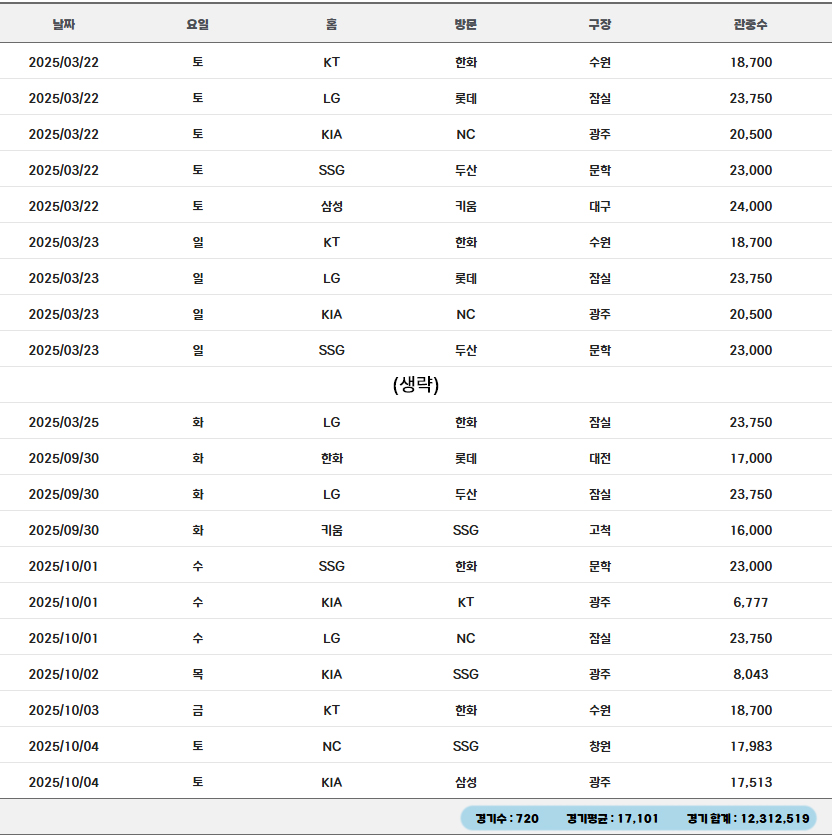Click the 2025/03/25 date cell

coord(64,422)
